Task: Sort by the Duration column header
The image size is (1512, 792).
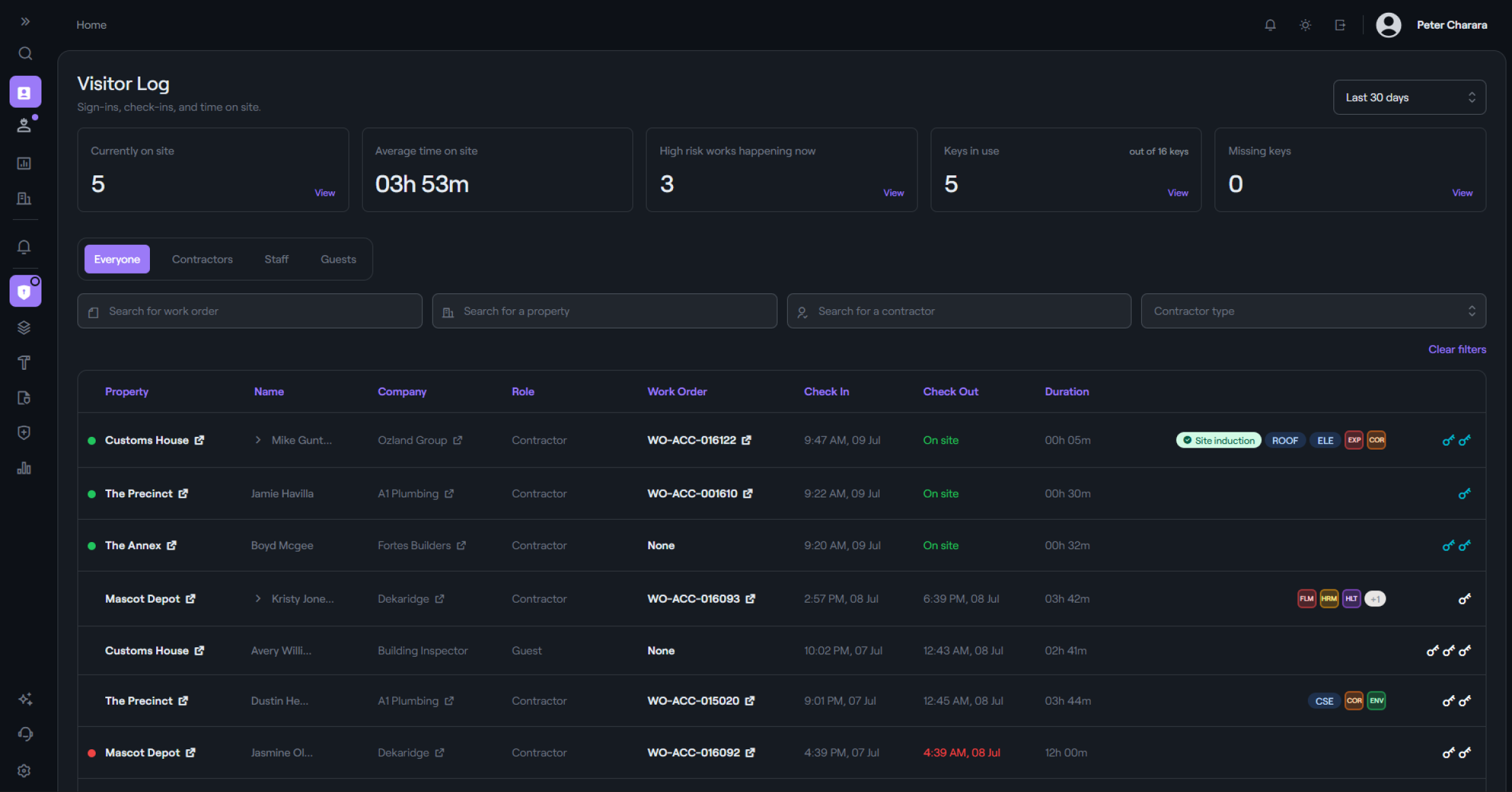Action: (1067, 392)
